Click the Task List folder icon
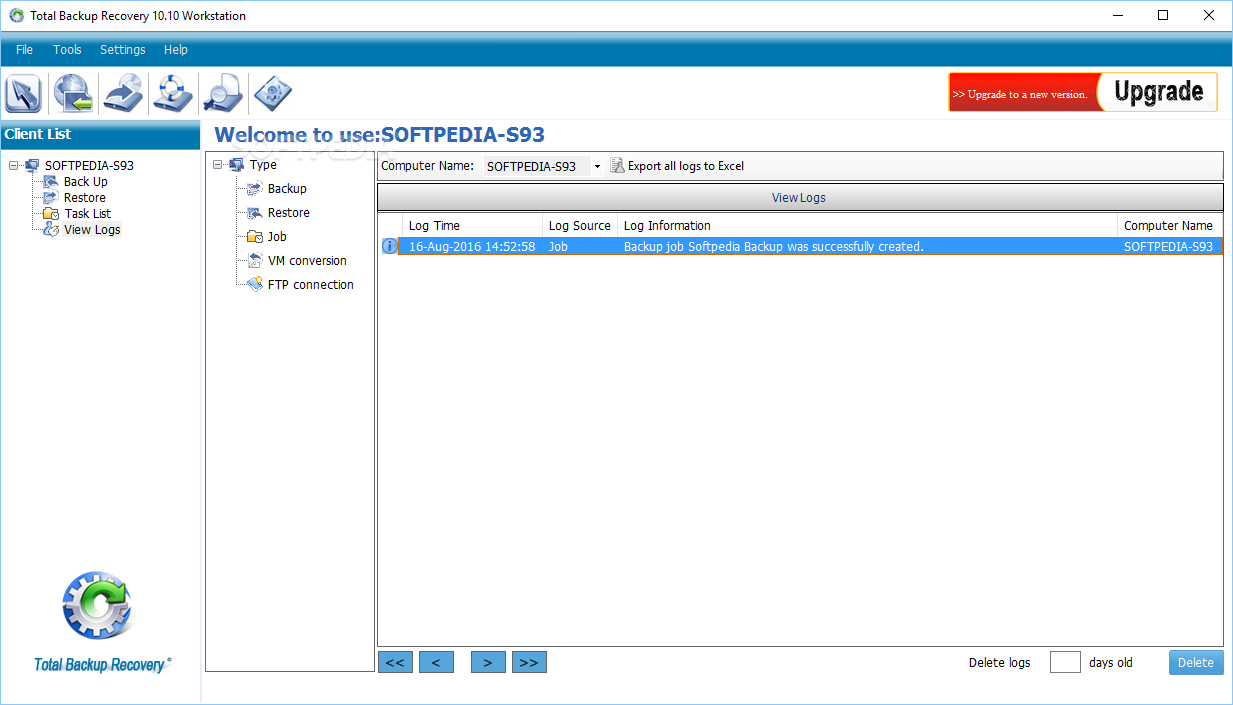The height and width of the screenshot is (705, 1233). click(x=51, y=213)
